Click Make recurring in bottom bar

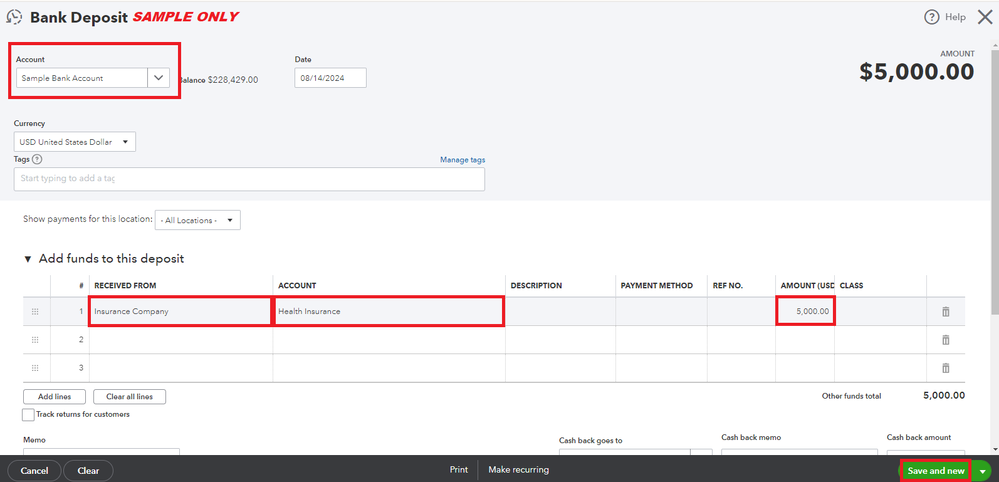click(519, 470)
